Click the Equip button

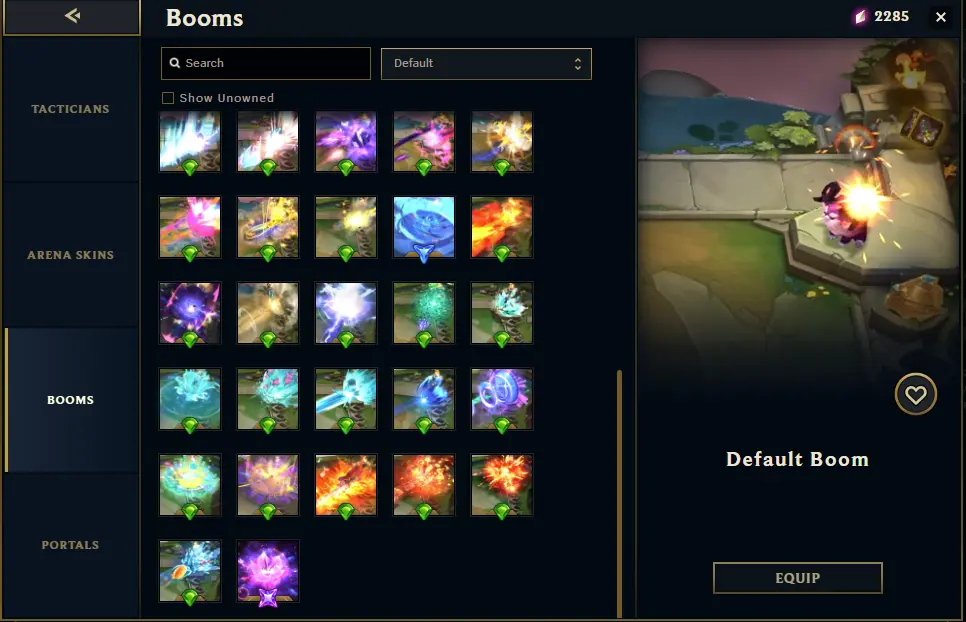[798, 578]
